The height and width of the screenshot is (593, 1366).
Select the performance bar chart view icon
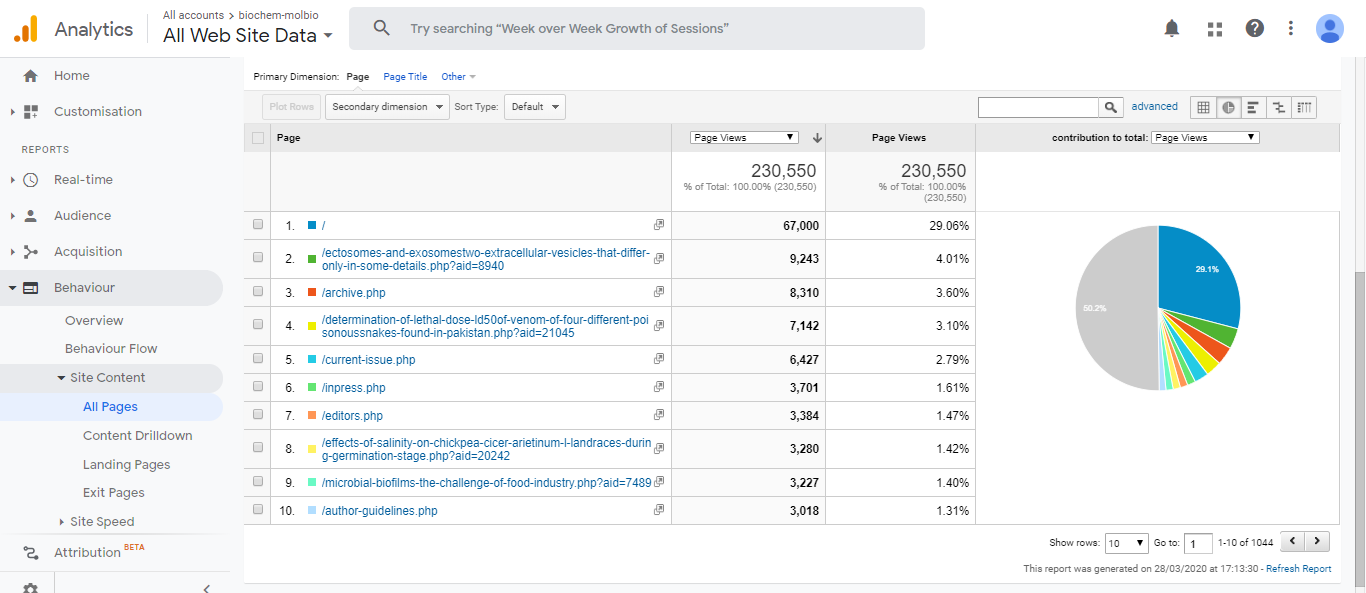(x=1253, y=107)
